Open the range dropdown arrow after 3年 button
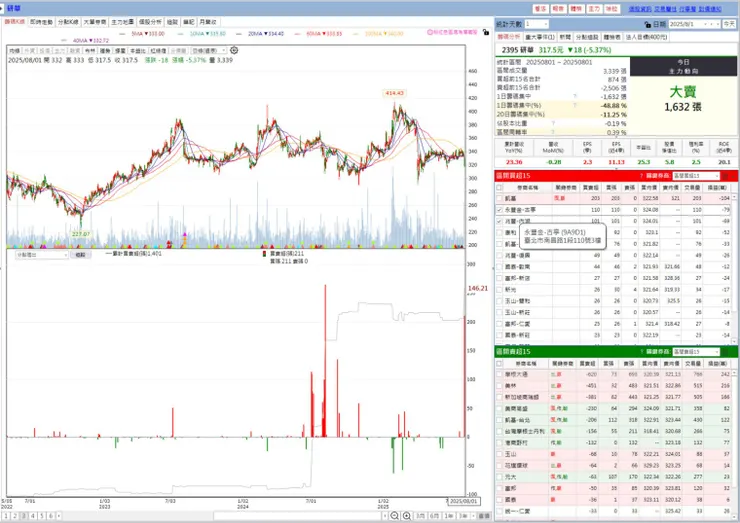This screenshot has width=740, height=523. click(x=472, y=516)
